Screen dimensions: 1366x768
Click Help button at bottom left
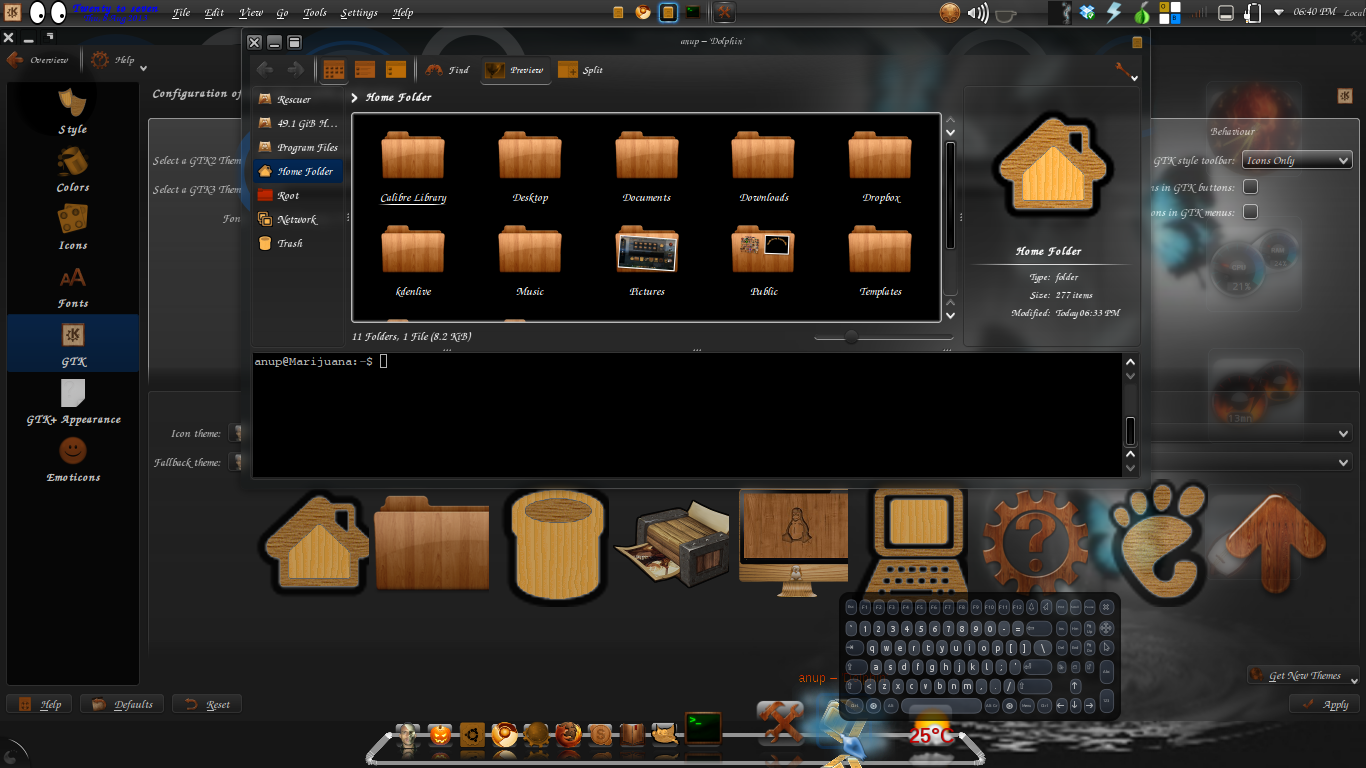(40, 704)
